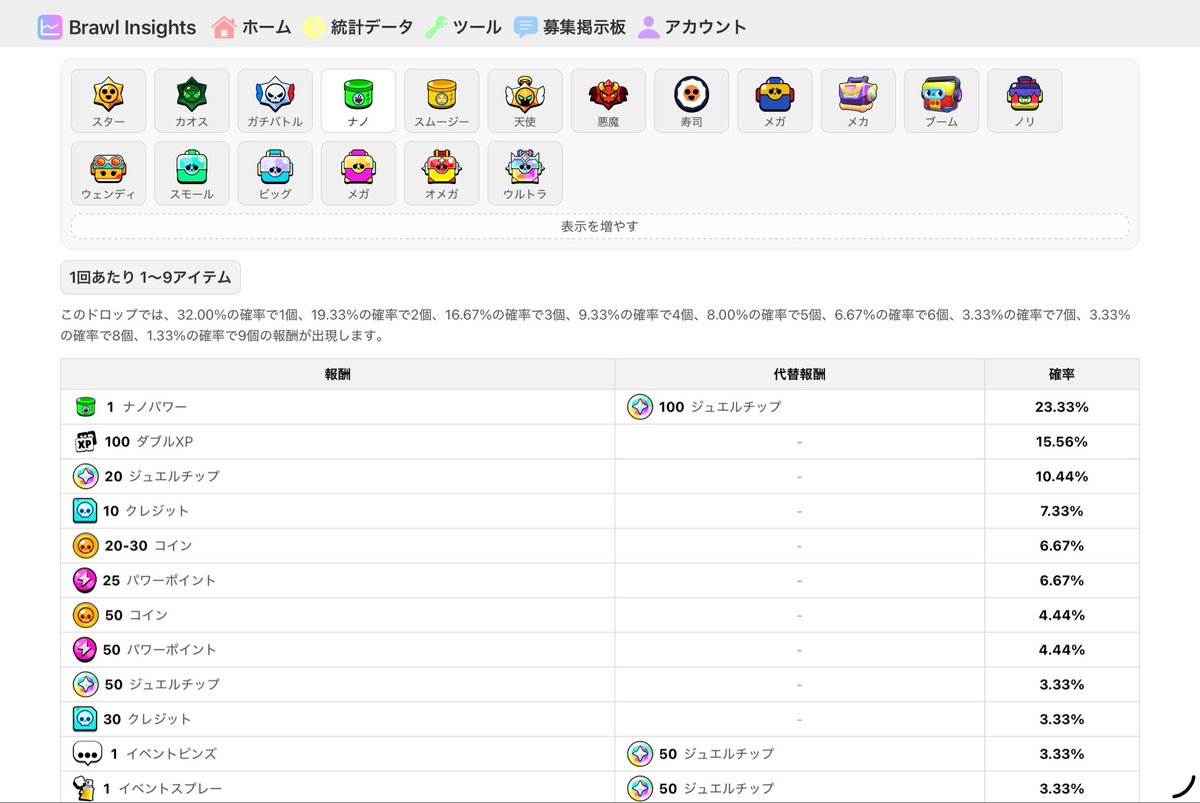Pick the ブーム drop icon
The width and height of the screenshot is (1200, 803).
941,100
